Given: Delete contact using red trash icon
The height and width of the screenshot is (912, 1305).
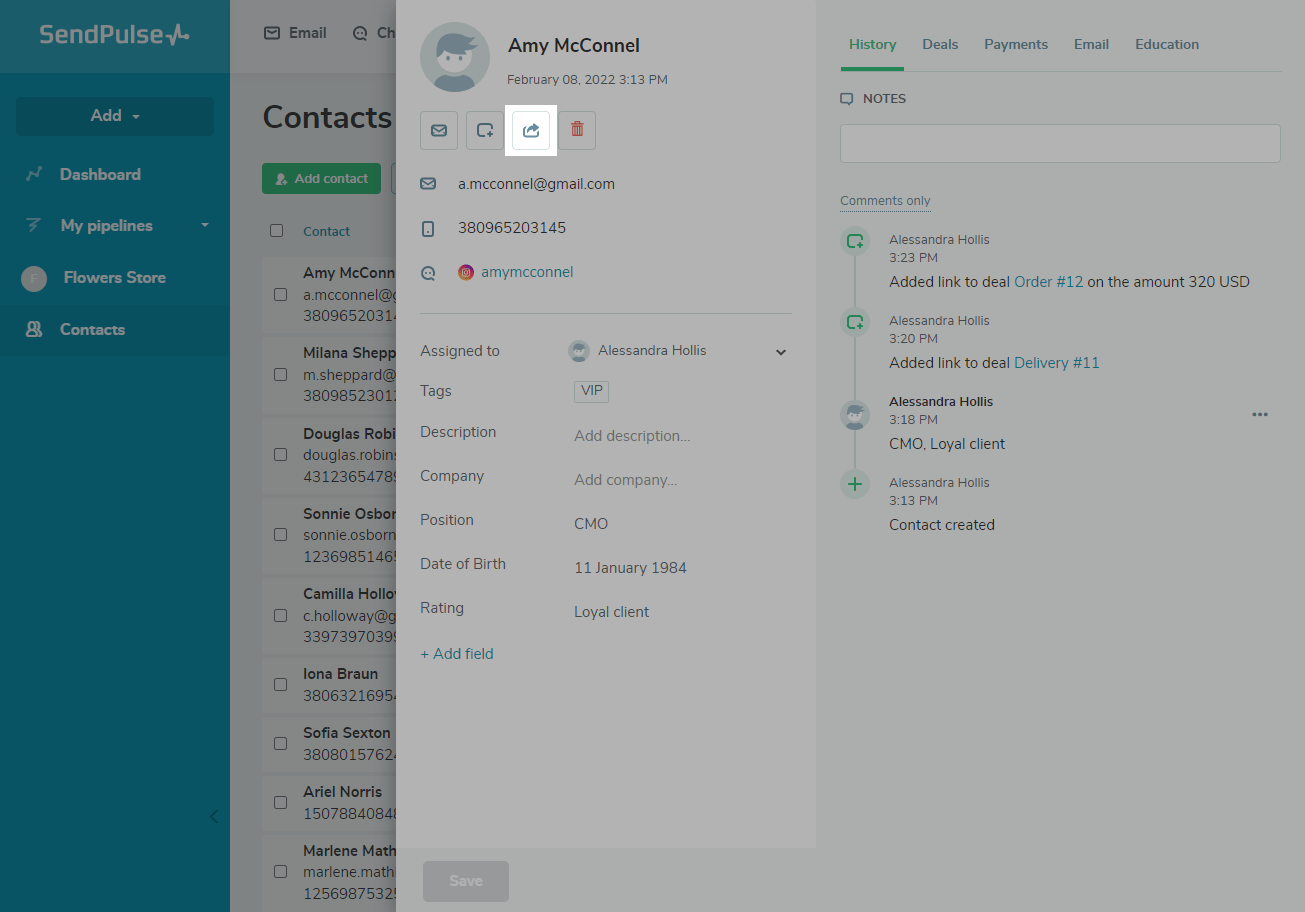Looking at the screenshot, I should pos(577,131).
